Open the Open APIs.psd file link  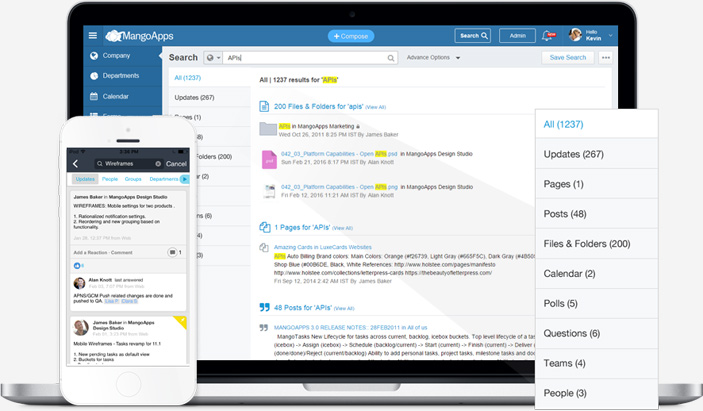[x=339, y=154]
